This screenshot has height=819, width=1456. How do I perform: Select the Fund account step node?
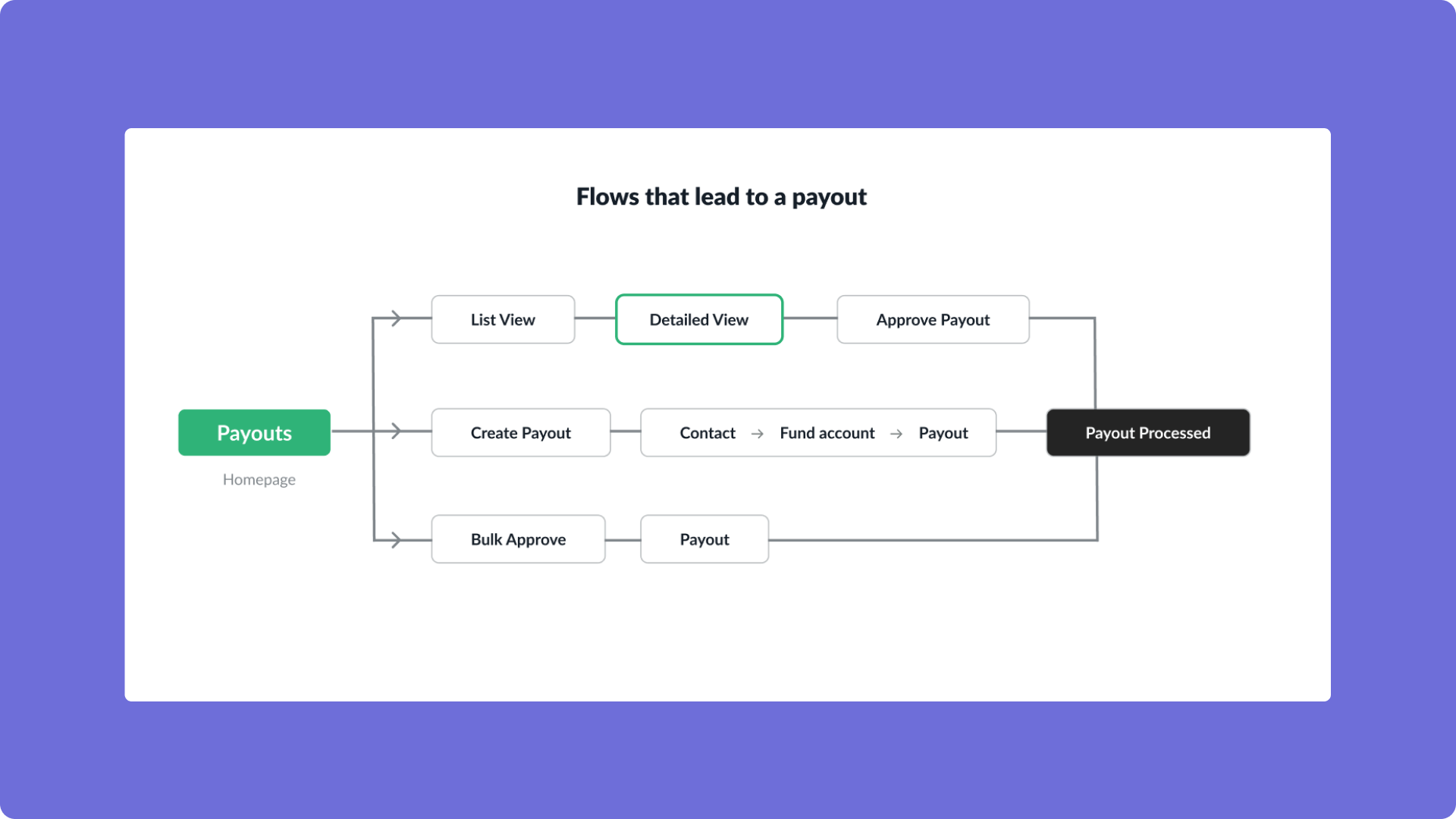click(827, 432)
